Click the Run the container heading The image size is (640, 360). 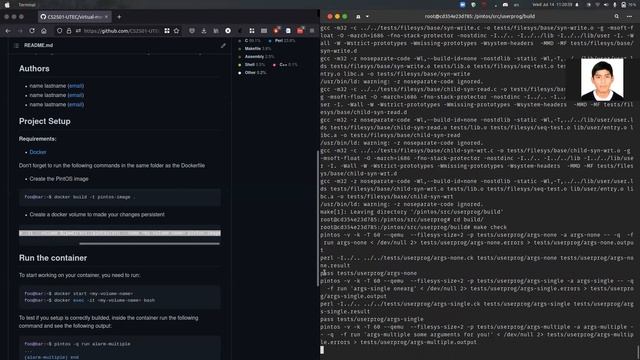53,258
